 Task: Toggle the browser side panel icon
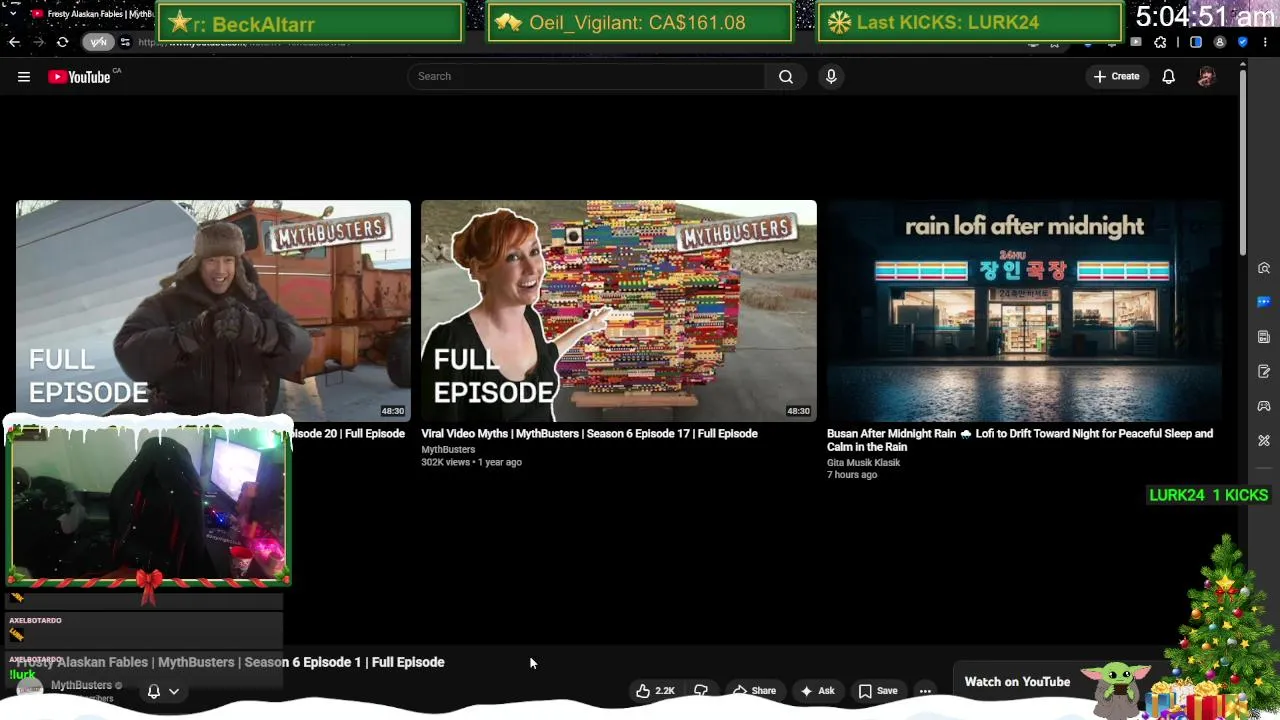pos(1196,42)
